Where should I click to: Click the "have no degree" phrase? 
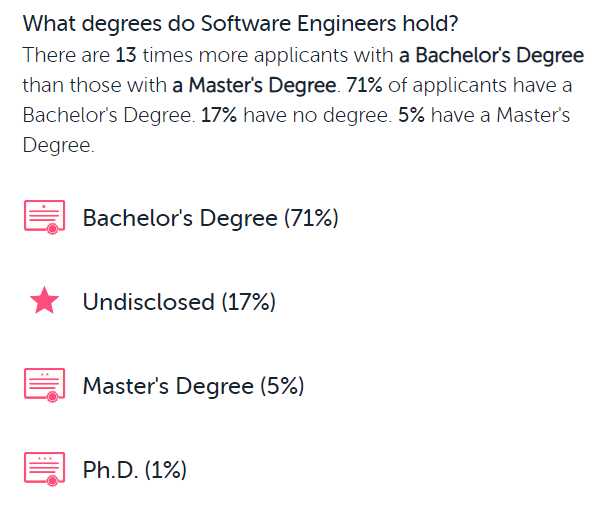coord(317,115)
